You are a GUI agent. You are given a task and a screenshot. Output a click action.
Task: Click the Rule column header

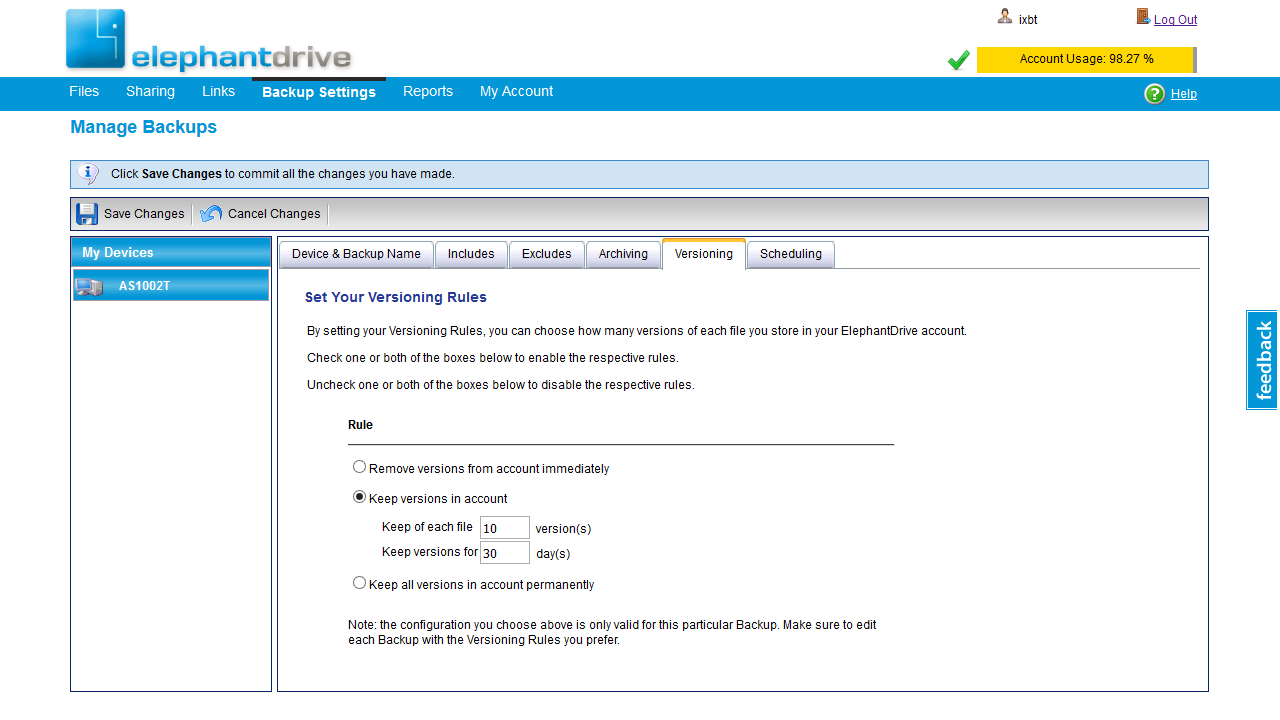(360, 425)
